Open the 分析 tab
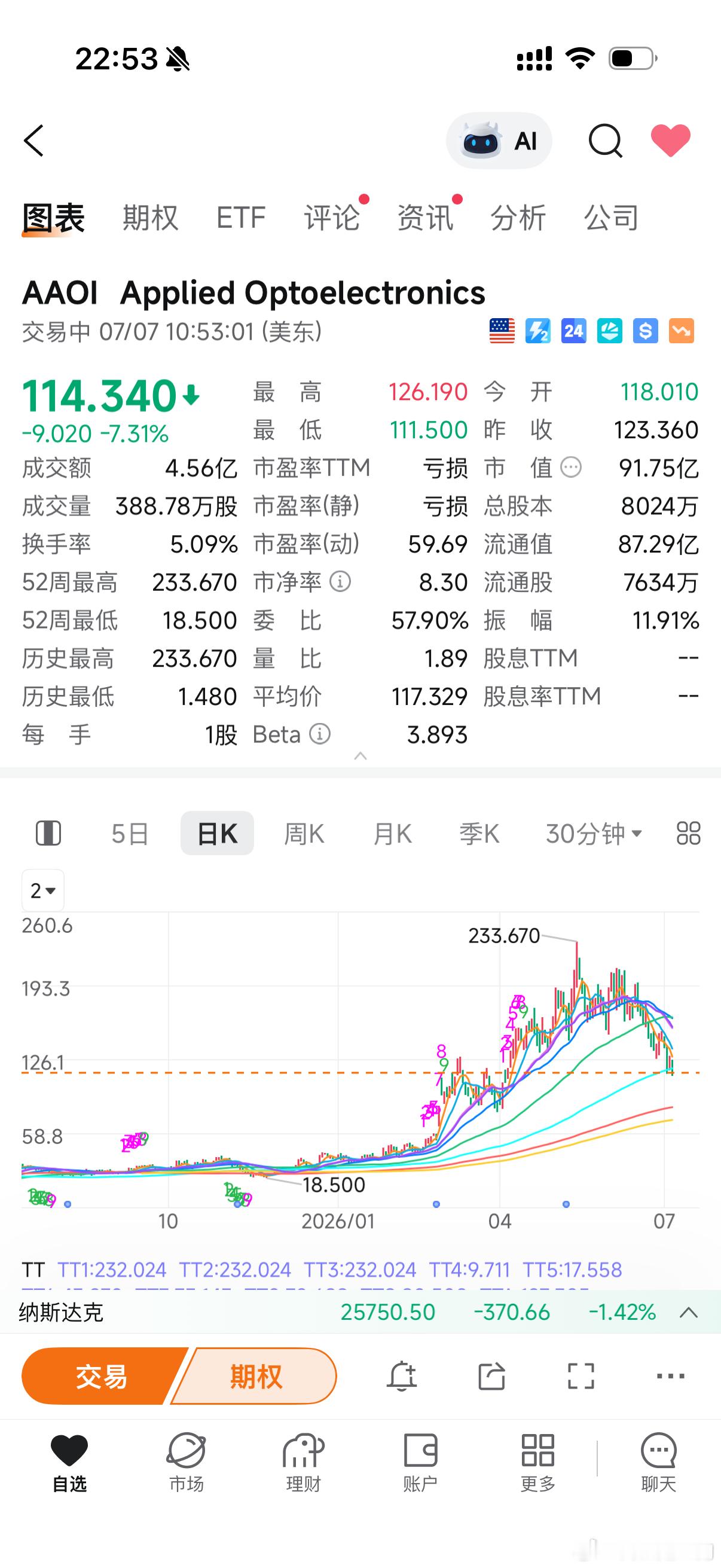 click(518, 218)
